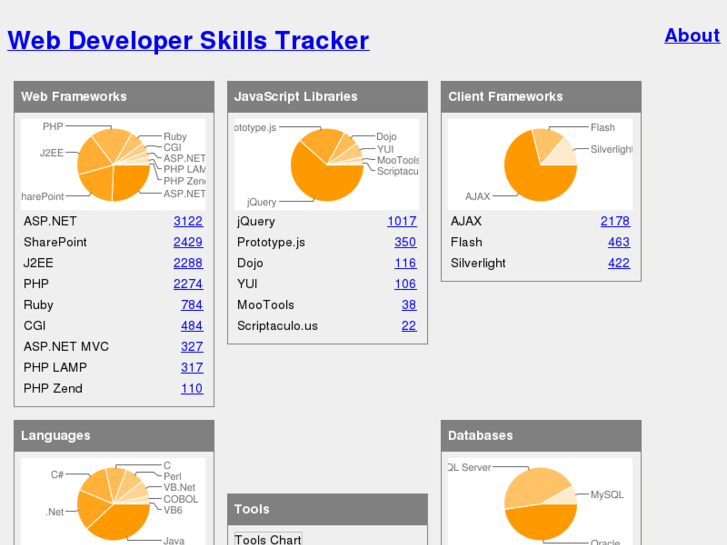Open the SharePoint count 2429 link
727x545 pixels.
click(188, 242)
